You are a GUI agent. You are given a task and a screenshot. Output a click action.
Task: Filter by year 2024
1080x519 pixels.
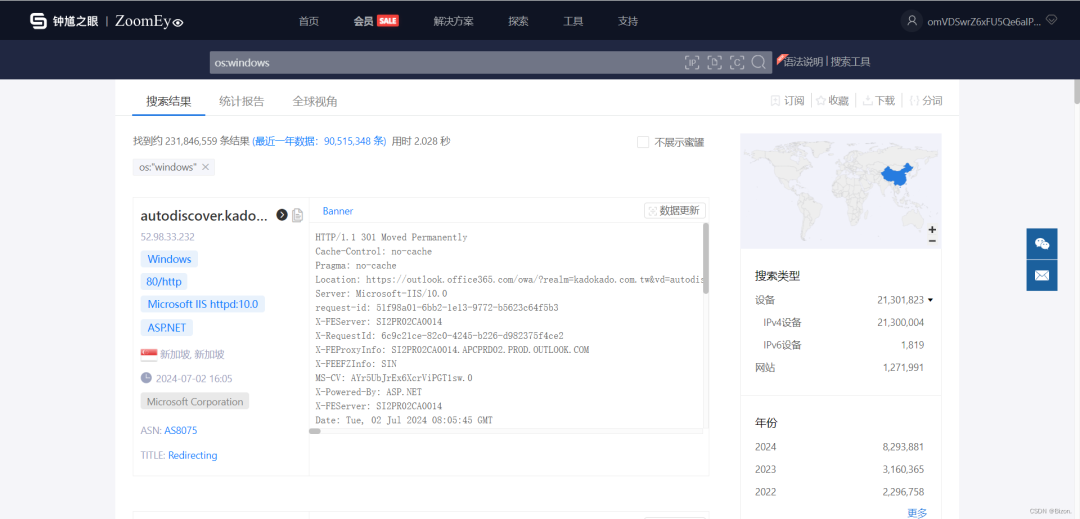click(839, 447)
